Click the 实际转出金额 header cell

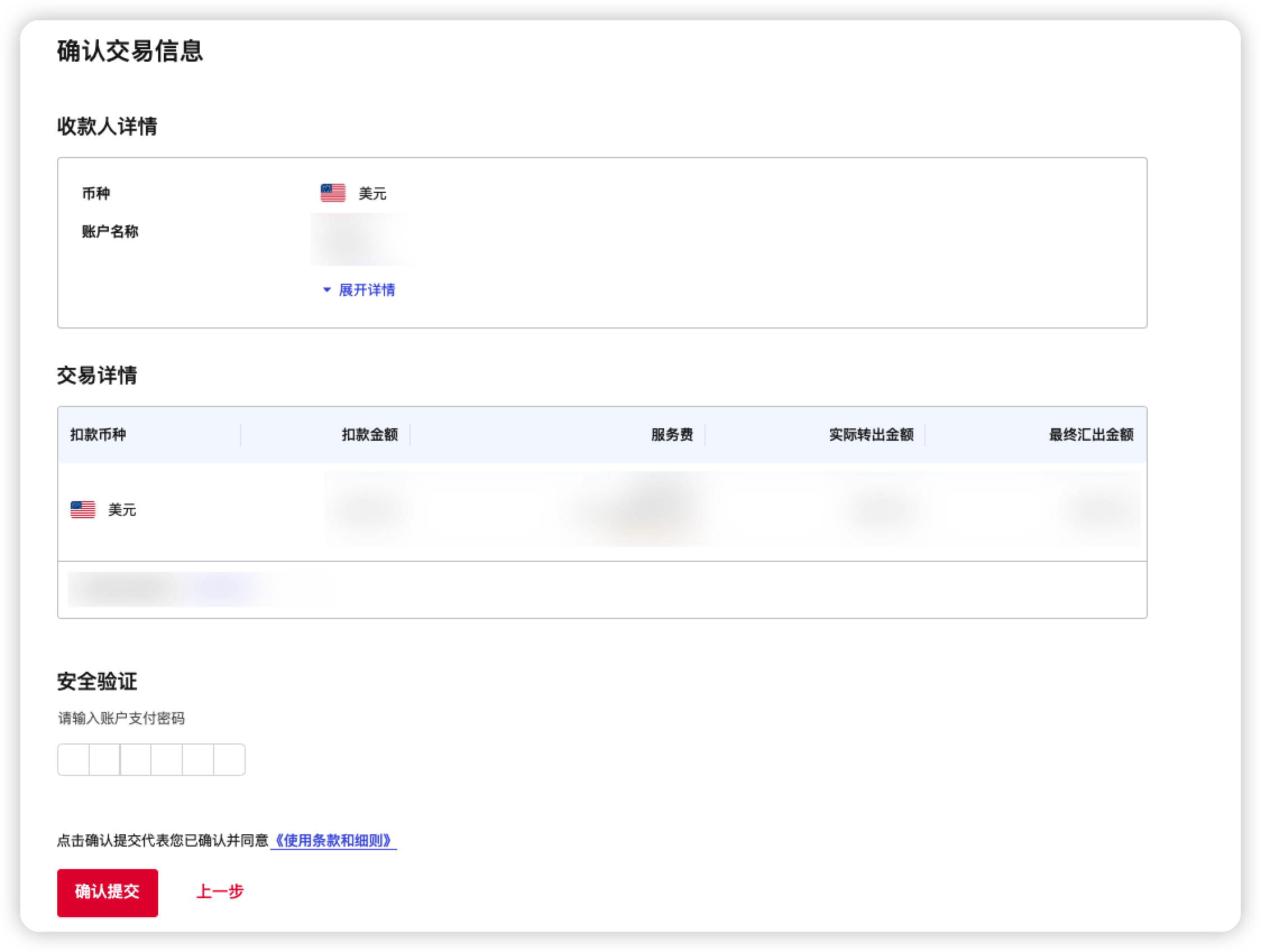tap(871, 435)
